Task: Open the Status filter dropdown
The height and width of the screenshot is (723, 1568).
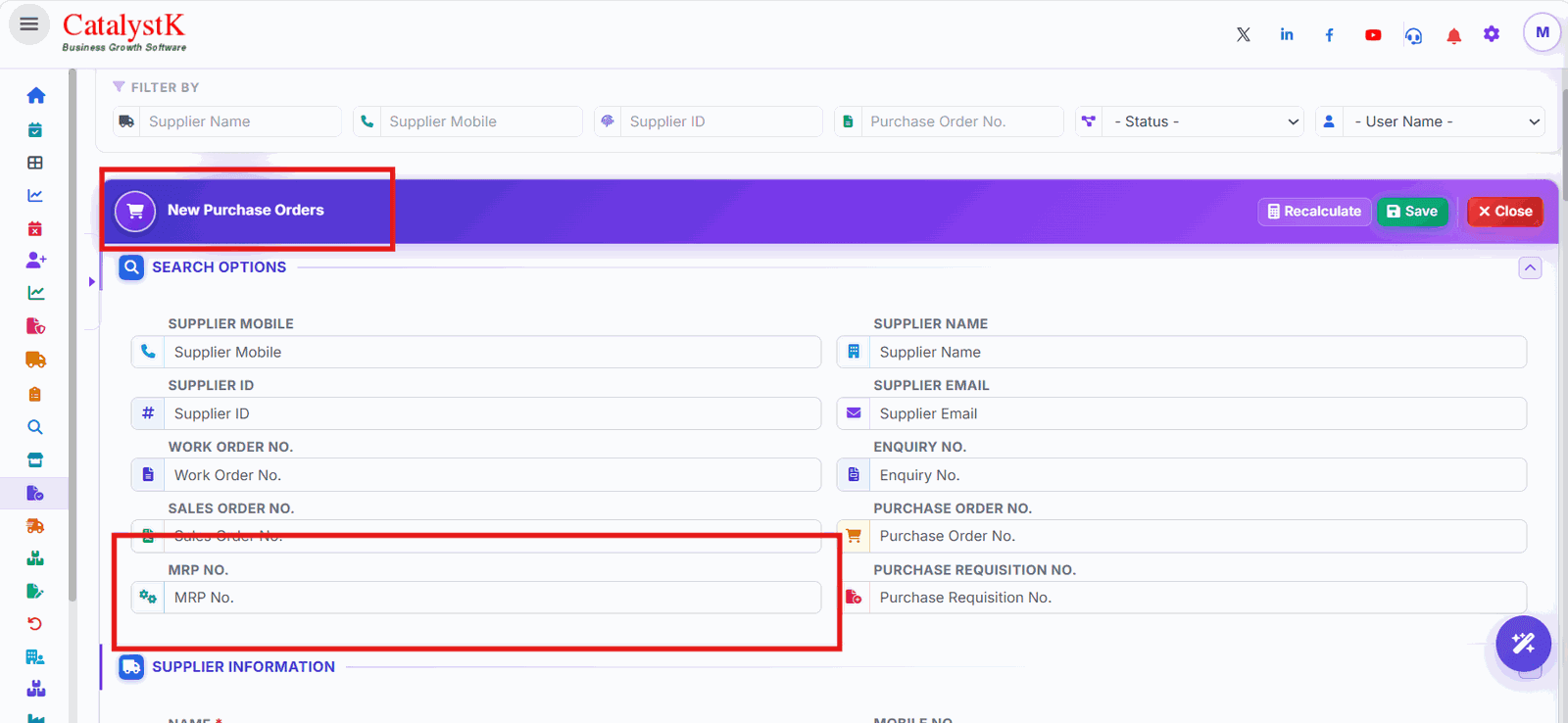Action: pyautogui.click(x=1190, y=121)
